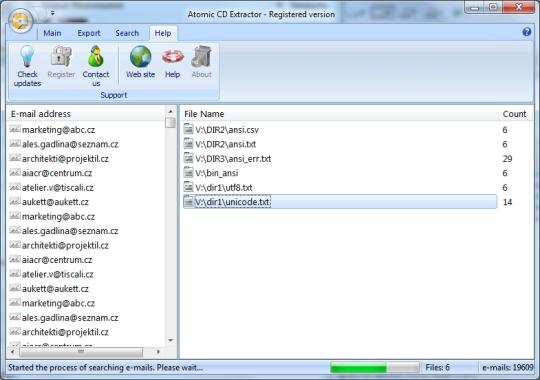Select the Help ribbon tab

click(163, 33)
